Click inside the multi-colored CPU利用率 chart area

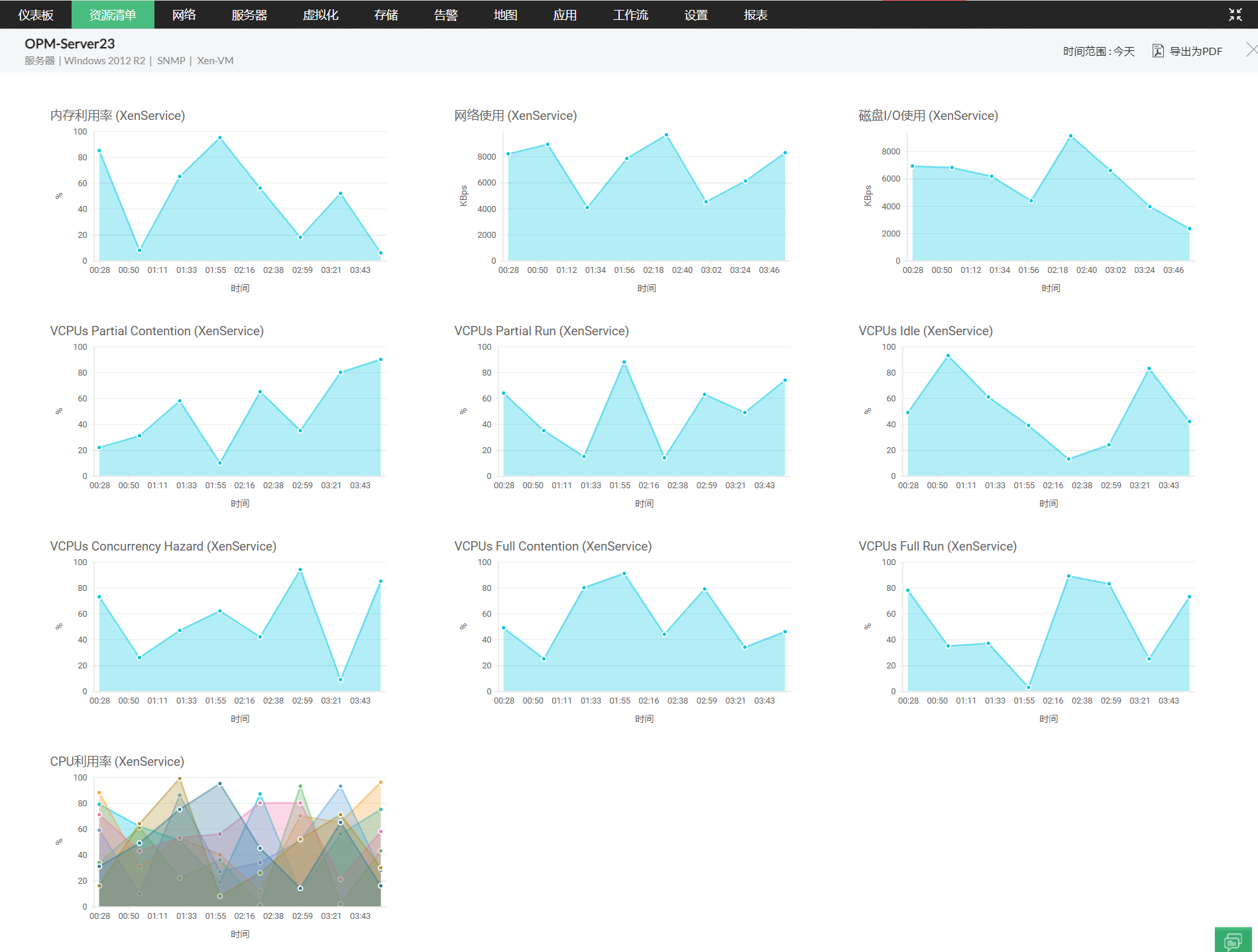(240, 842)
